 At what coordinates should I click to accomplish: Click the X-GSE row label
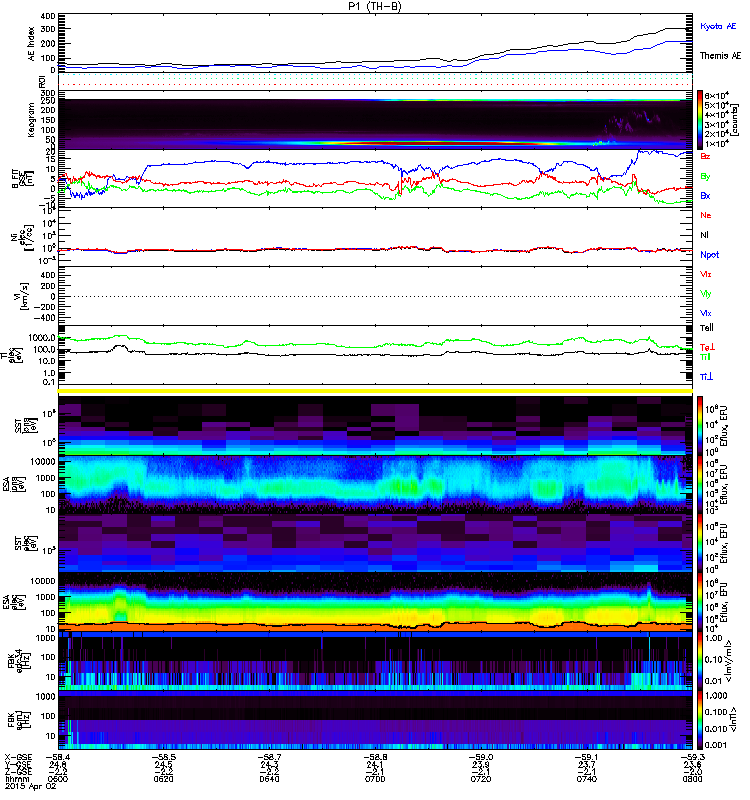18,758
